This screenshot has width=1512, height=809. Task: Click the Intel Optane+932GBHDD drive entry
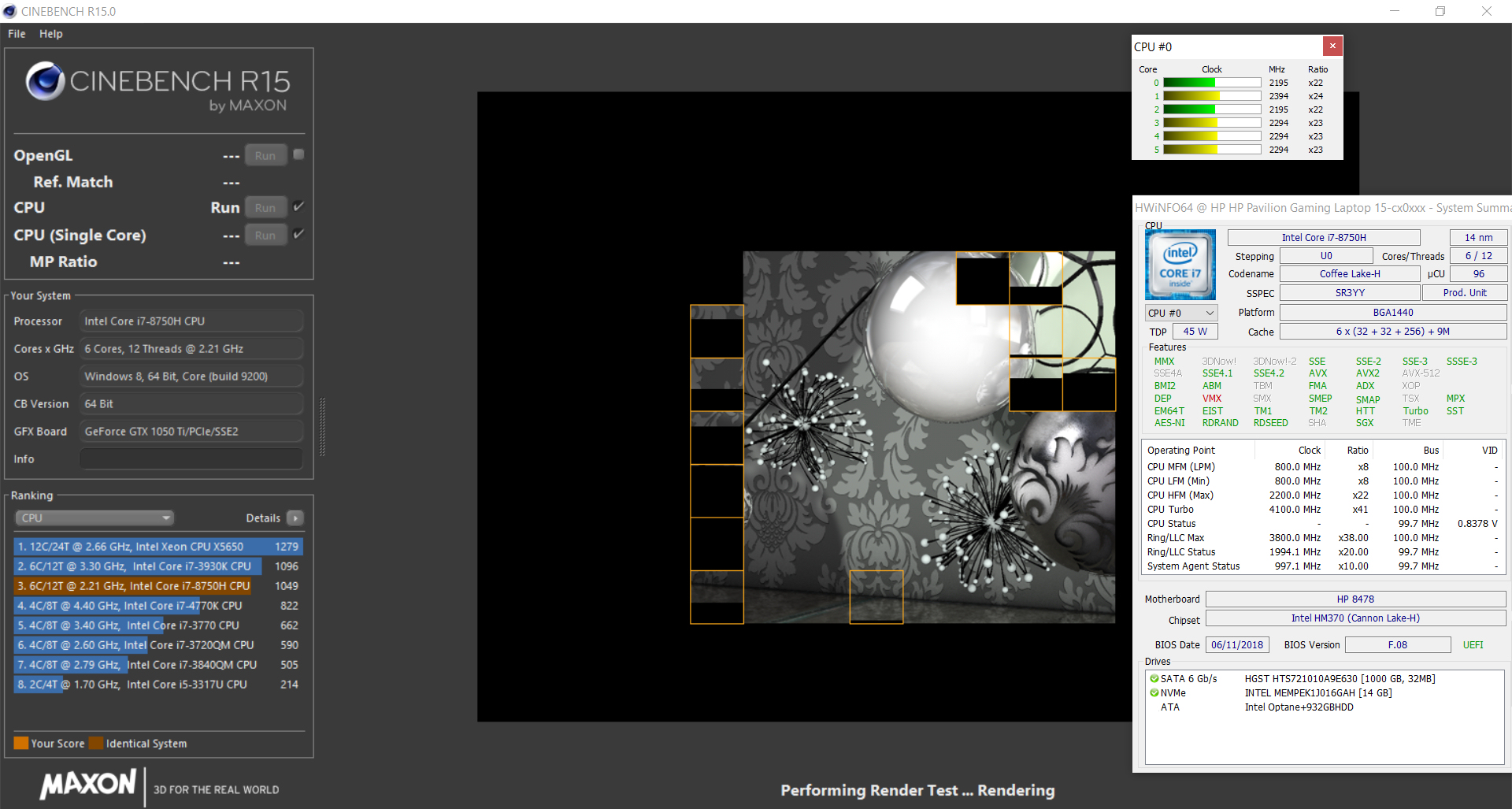(x=1299, y=707)
